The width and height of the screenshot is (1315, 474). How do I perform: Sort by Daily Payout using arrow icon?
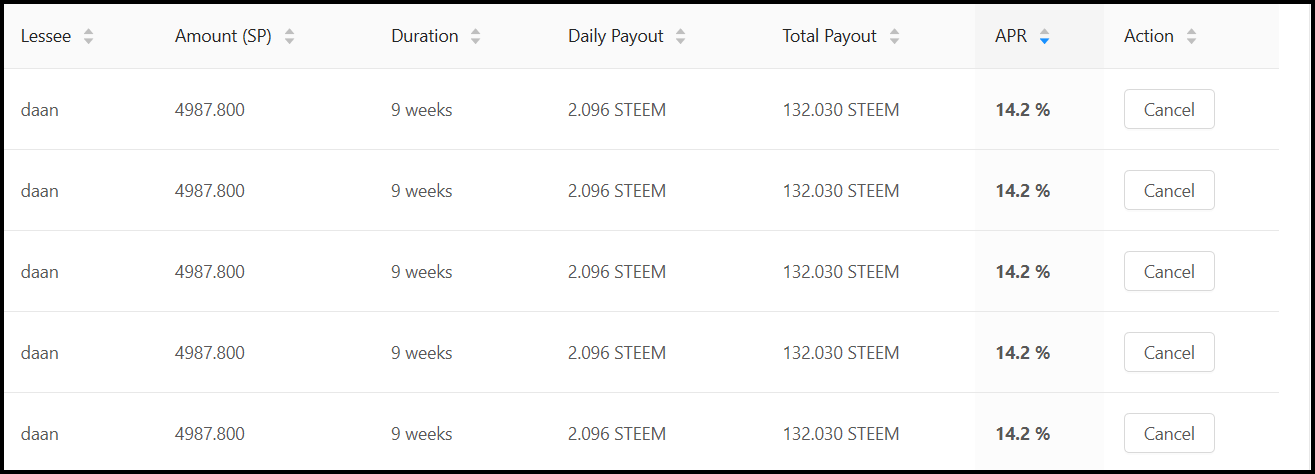681,37
